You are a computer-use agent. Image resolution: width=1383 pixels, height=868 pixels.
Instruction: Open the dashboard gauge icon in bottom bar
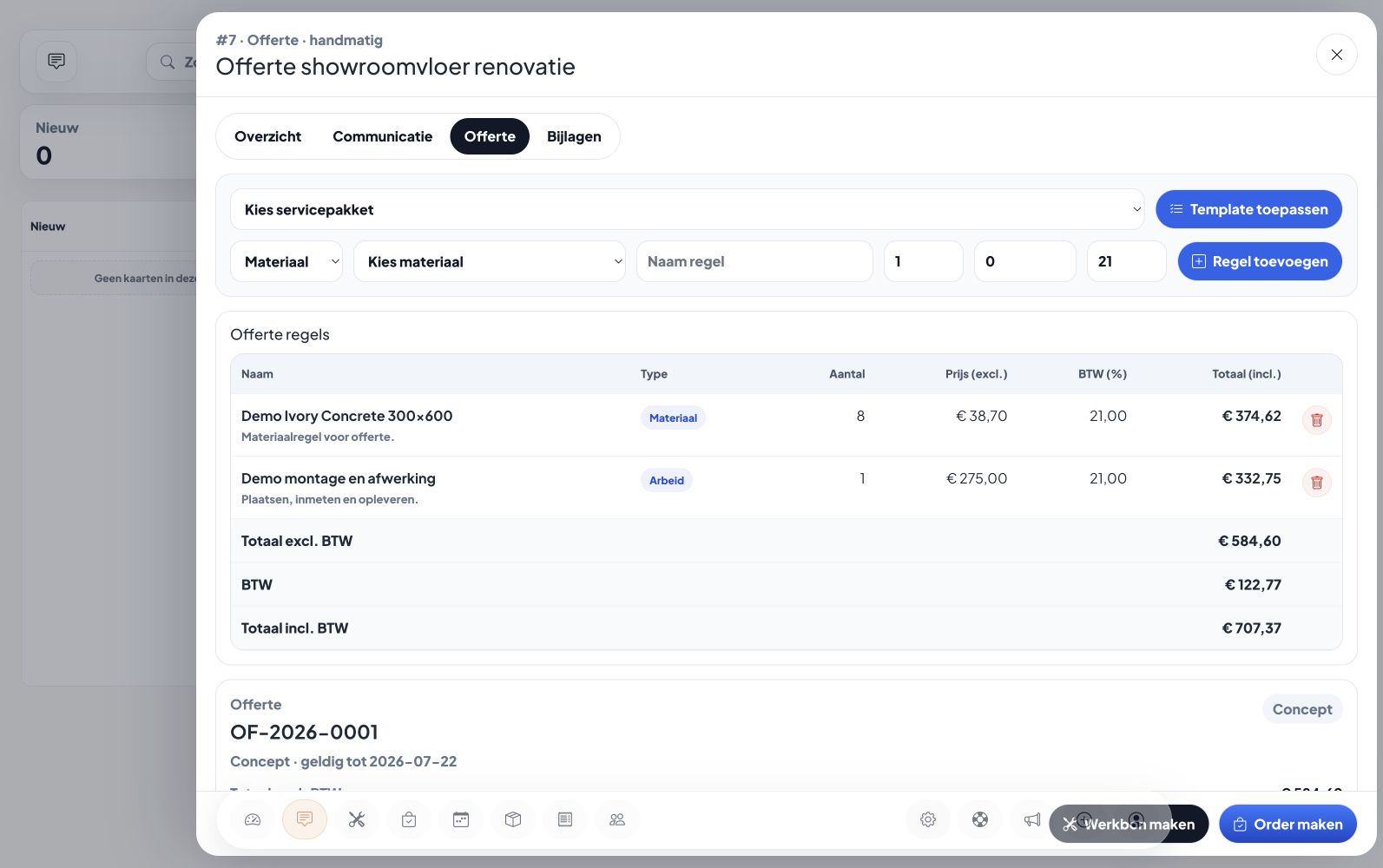tap(253, 819)
